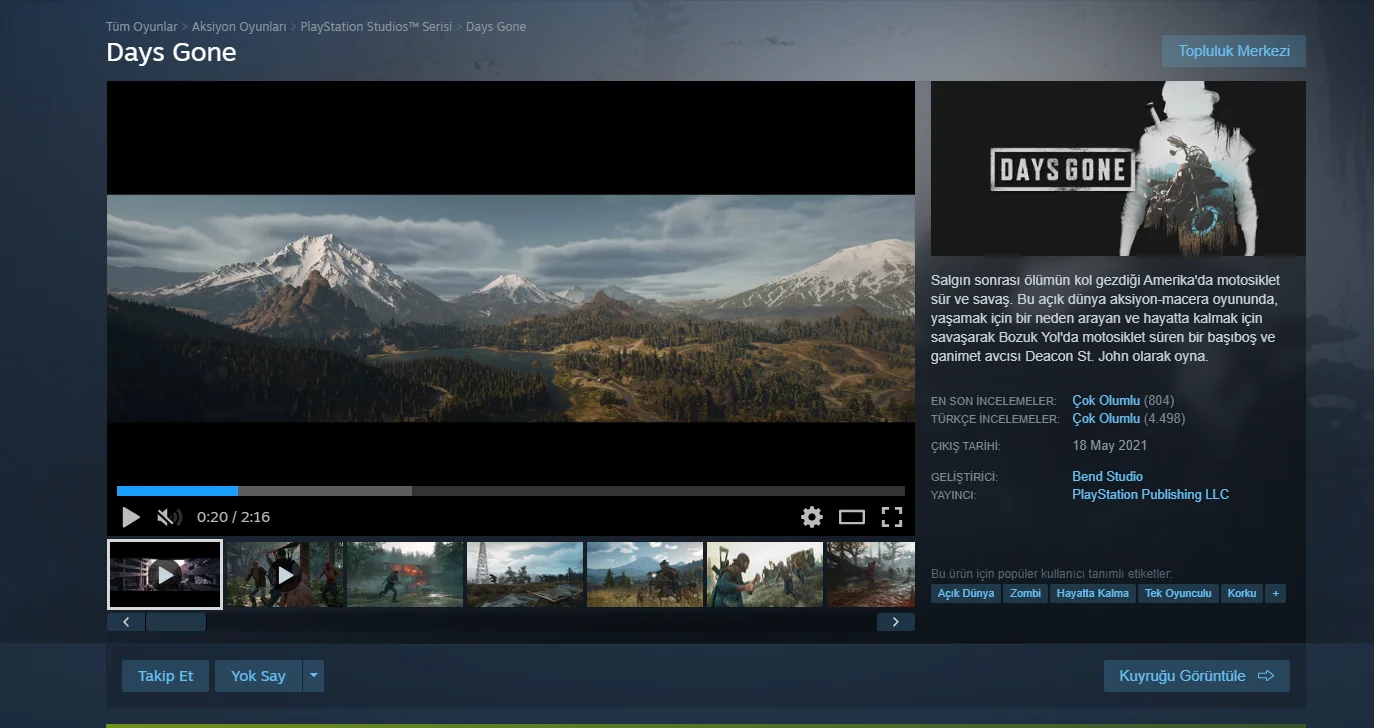Move thumbnail strip right with arrow
The image size is (1374, 728).
(x=896, y=622)
